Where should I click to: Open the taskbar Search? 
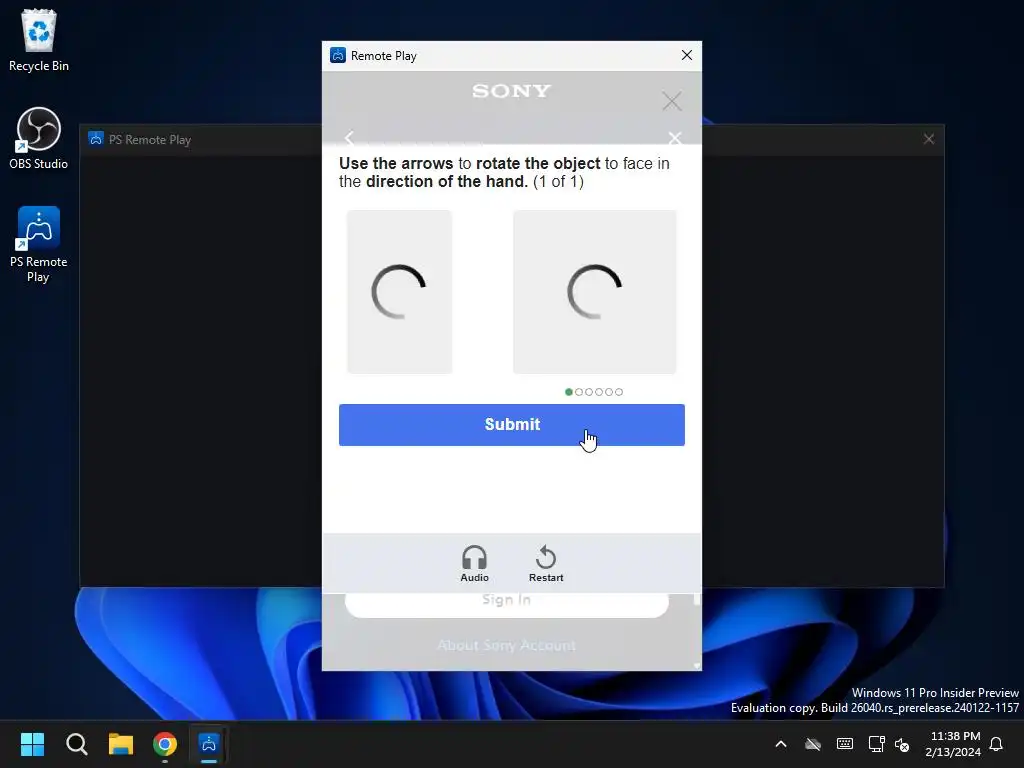click(x=76, y=744)
